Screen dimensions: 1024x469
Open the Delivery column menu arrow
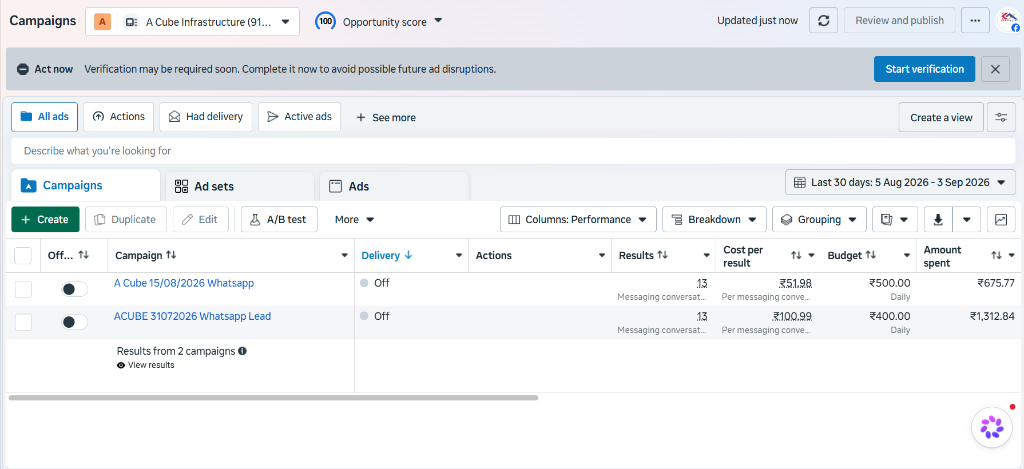[458, 255]
